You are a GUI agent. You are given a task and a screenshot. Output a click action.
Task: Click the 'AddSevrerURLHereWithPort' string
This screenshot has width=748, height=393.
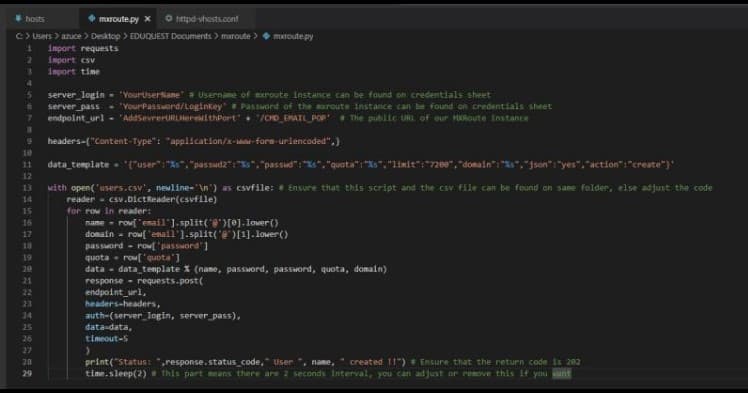pos(180,118)
